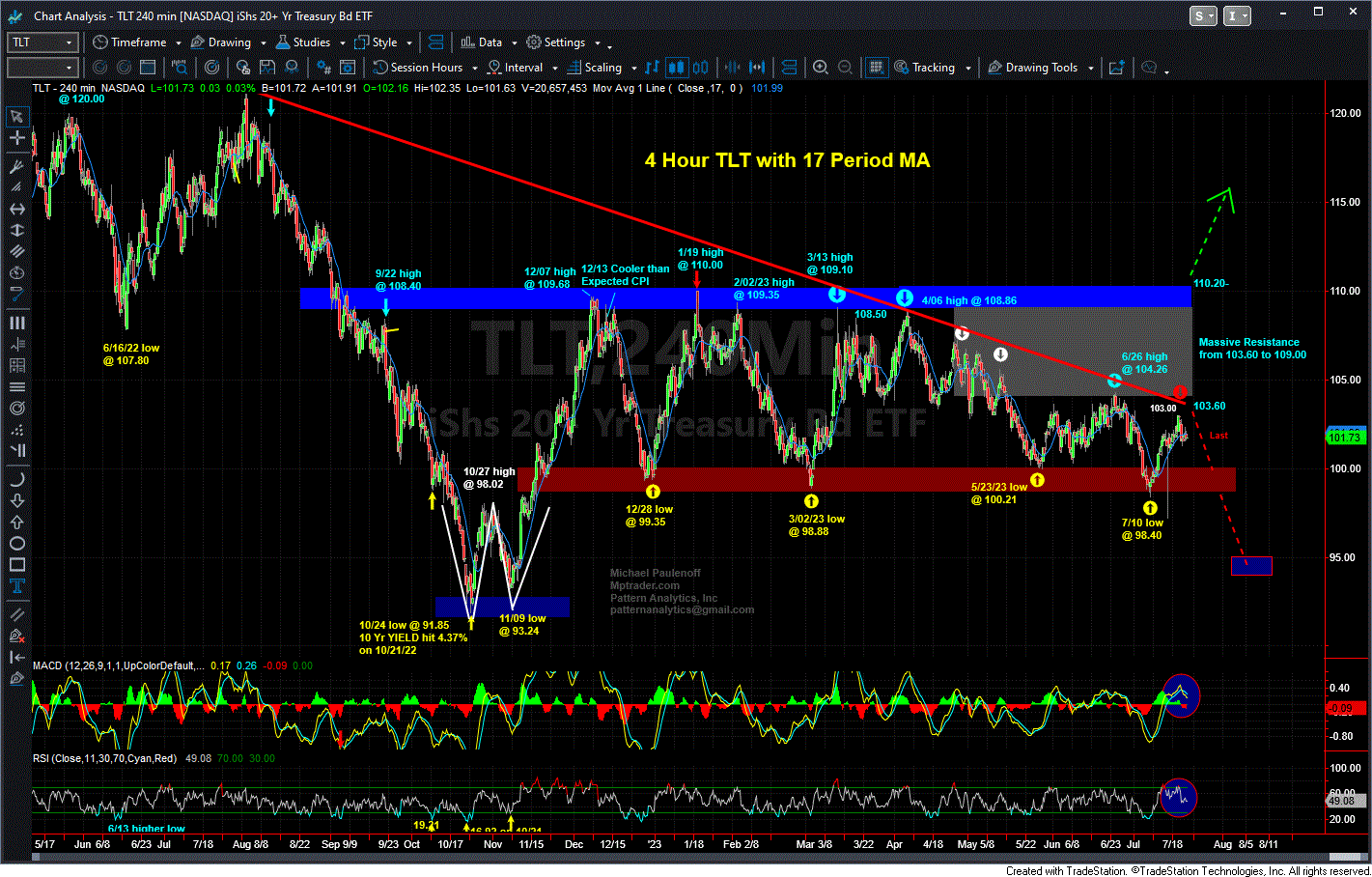
Task: Open the Data menu
Action: point(482,42)
